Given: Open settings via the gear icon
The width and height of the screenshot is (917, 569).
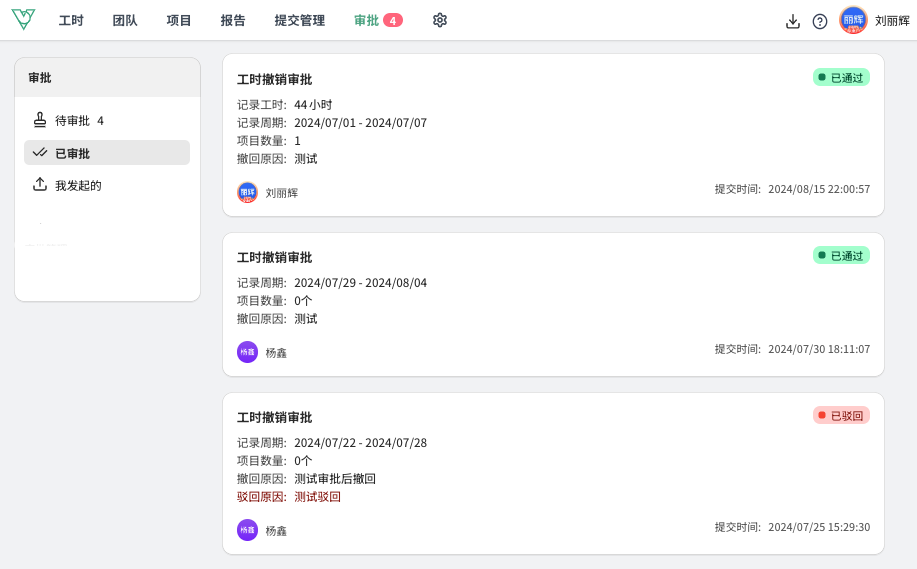Looking at the screenshot, I should pos(440,20).
